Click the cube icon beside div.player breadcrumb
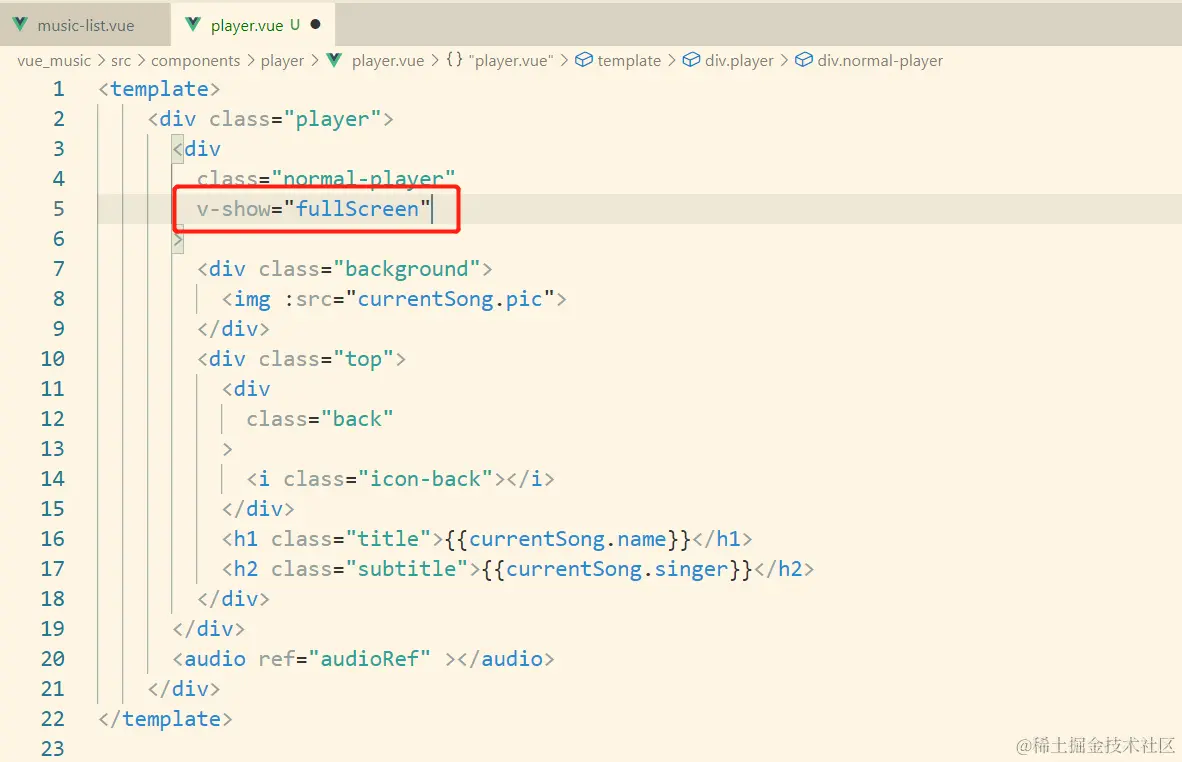Image resolution: width=1182 pixels, height=762 pixels. click(x=691, y=60)
